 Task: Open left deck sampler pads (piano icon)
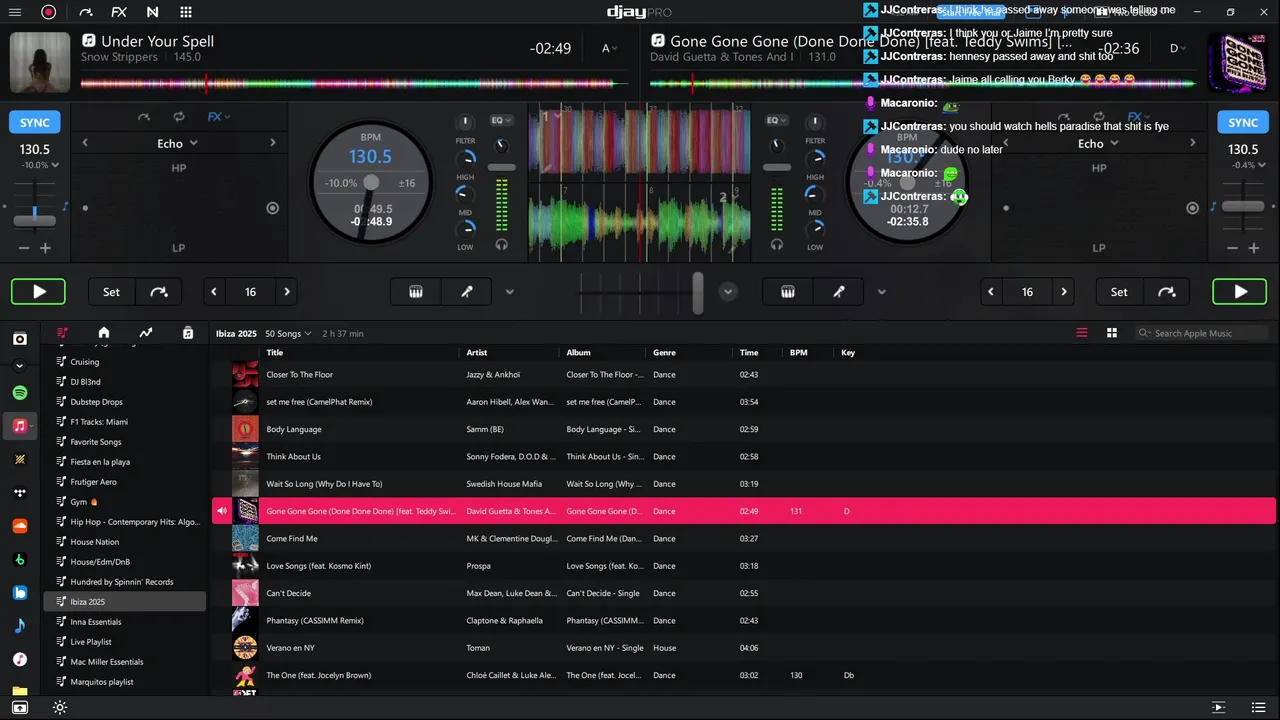pyautogui.click(x=416, y=292)
